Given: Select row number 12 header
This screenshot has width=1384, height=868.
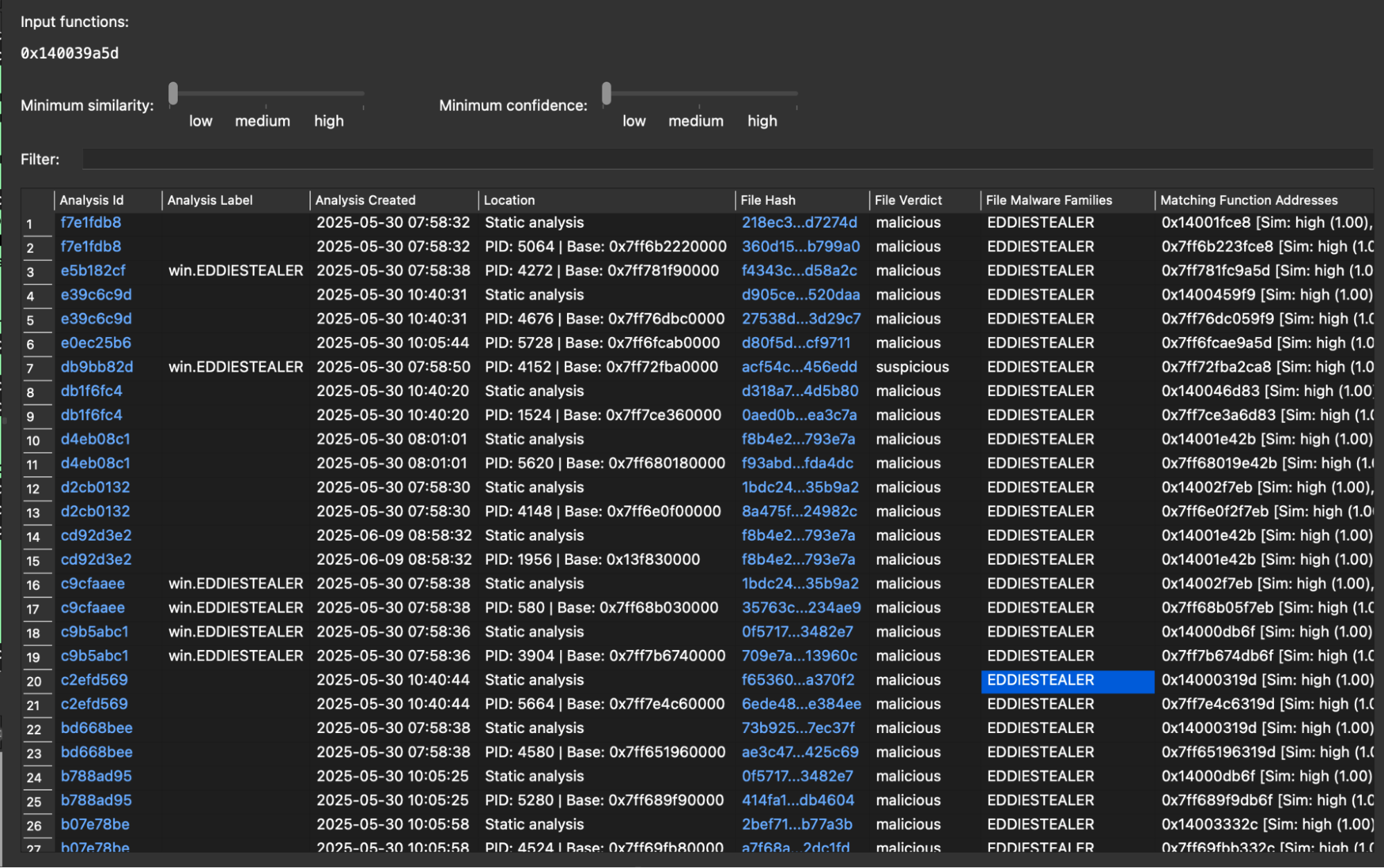Looking at the screenshot, I should (33, 489).
